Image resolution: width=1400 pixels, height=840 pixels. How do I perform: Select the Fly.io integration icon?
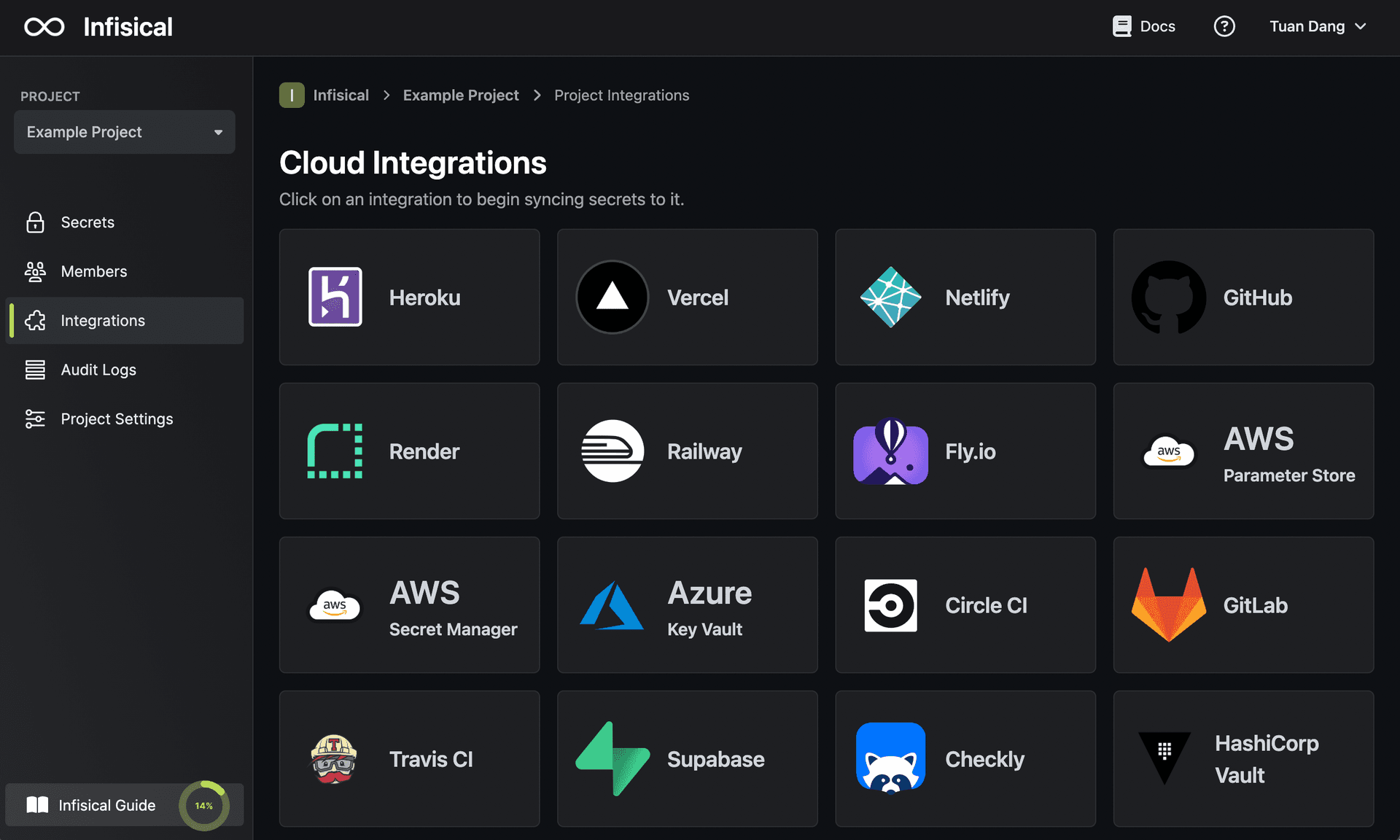point(891,450)
